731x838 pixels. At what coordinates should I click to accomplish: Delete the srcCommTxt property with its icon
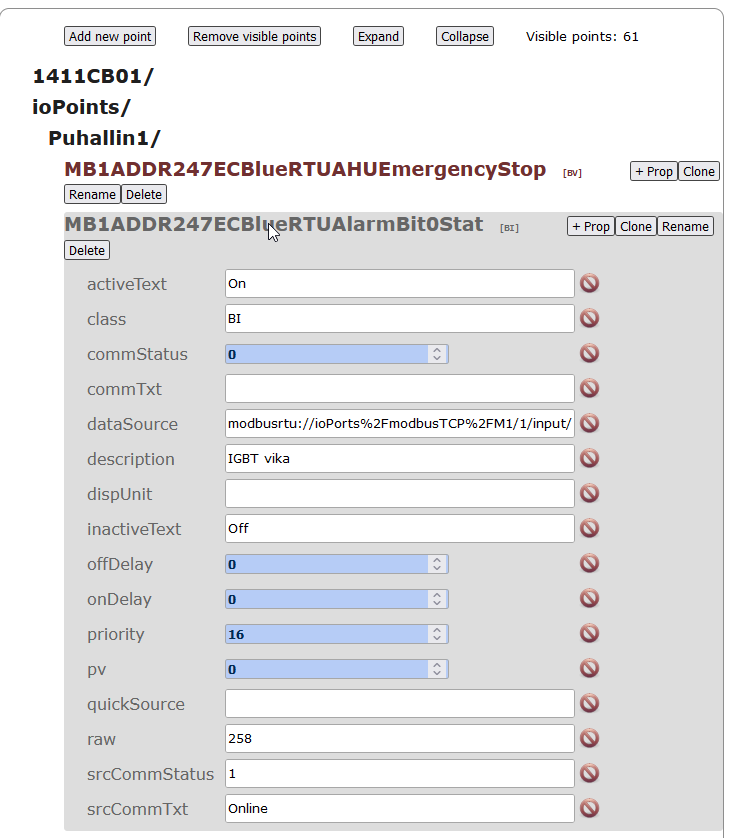coord(590,808)
